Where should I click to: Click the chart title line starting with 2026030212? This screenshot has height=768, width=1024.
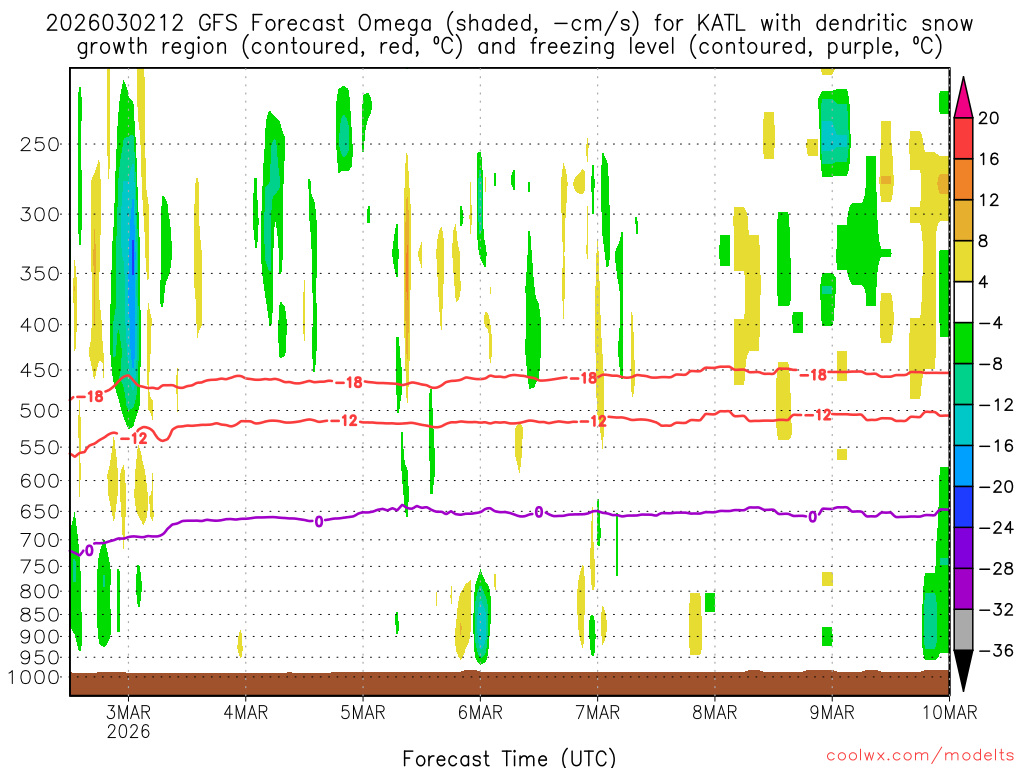[x=509, y=24]
